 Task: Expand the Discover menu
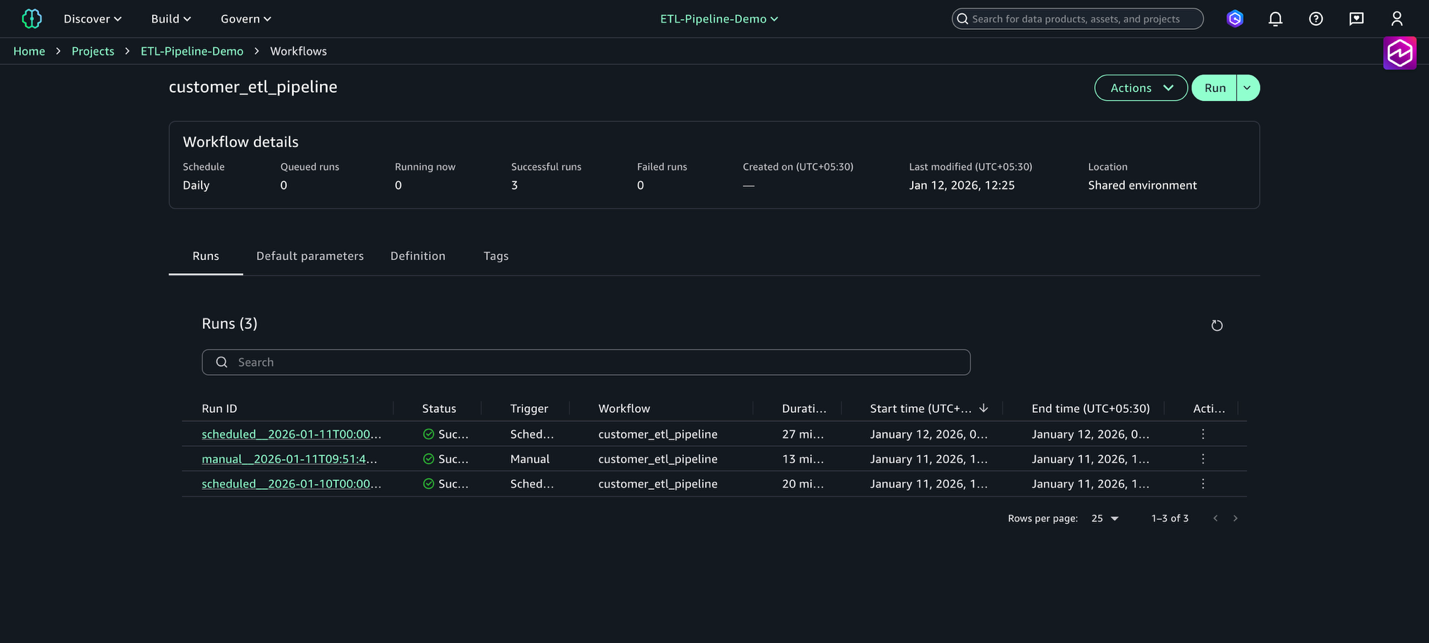tap(92, 19)
